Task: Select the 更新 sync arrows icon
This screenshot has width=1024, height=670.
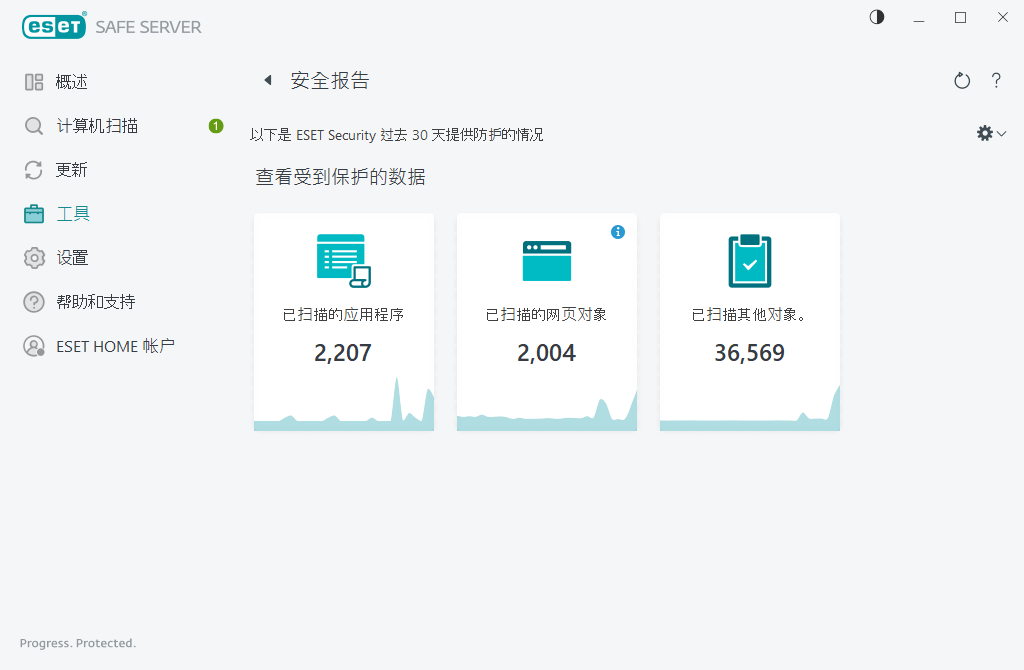Action: point(33,169)
